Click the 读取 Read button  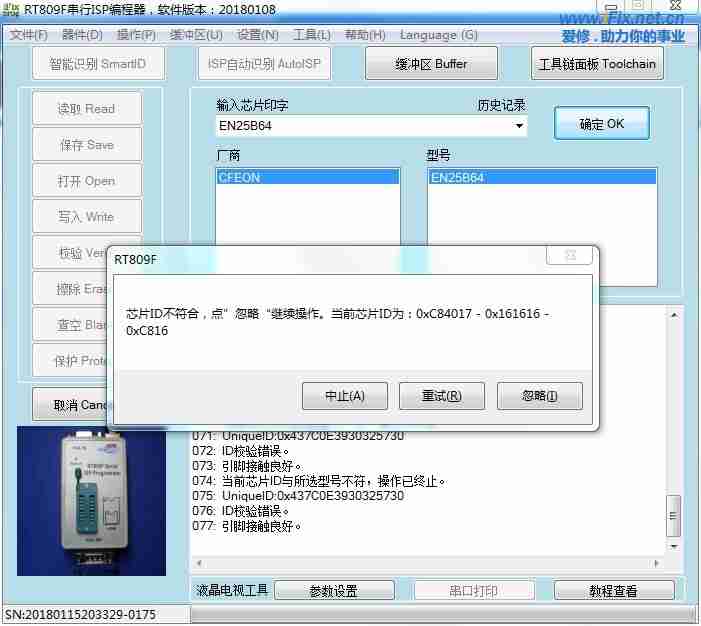pos(87,108)
